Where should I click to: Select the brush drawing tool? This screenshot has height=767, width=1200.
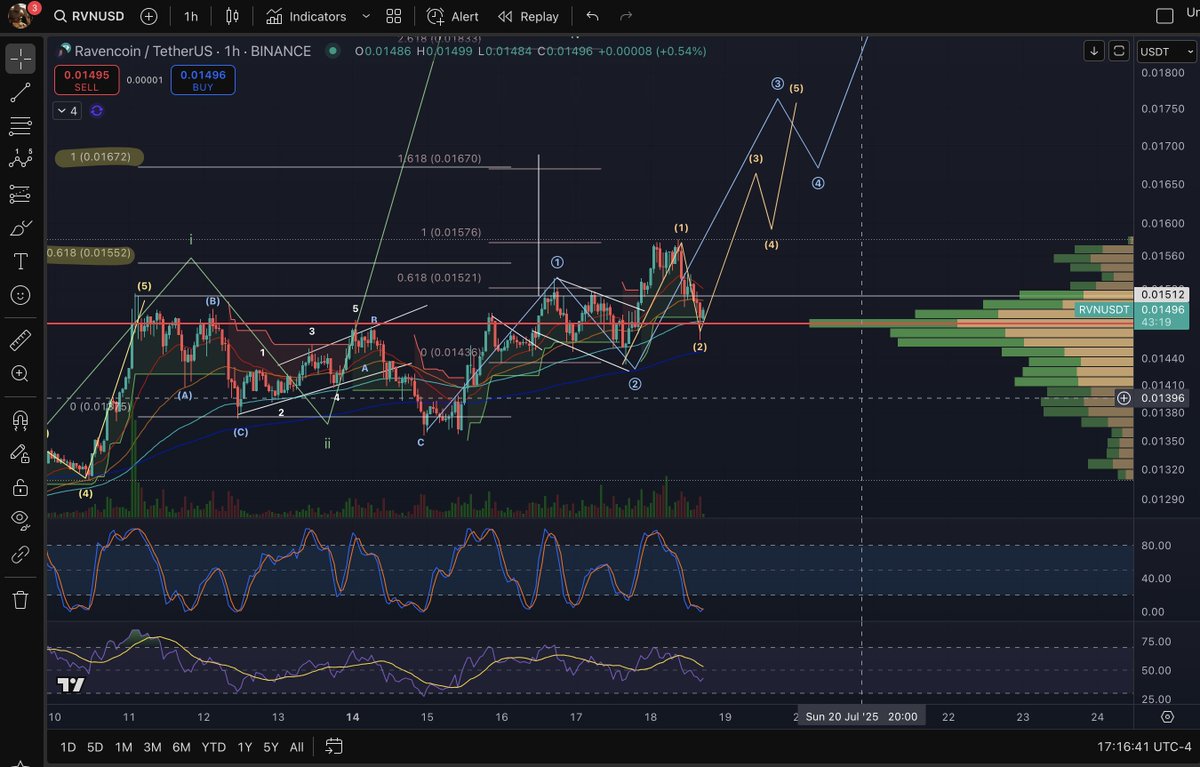pos(20,228)
